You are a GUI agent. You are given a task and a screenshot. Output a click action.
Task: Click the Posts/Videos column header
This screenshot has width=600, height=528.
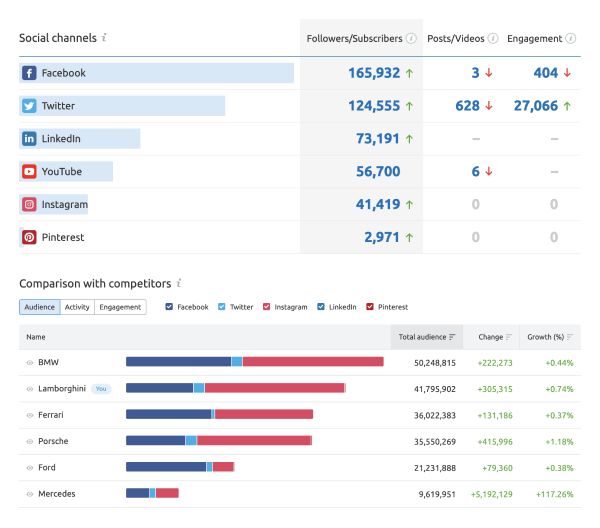coord(456,39)
